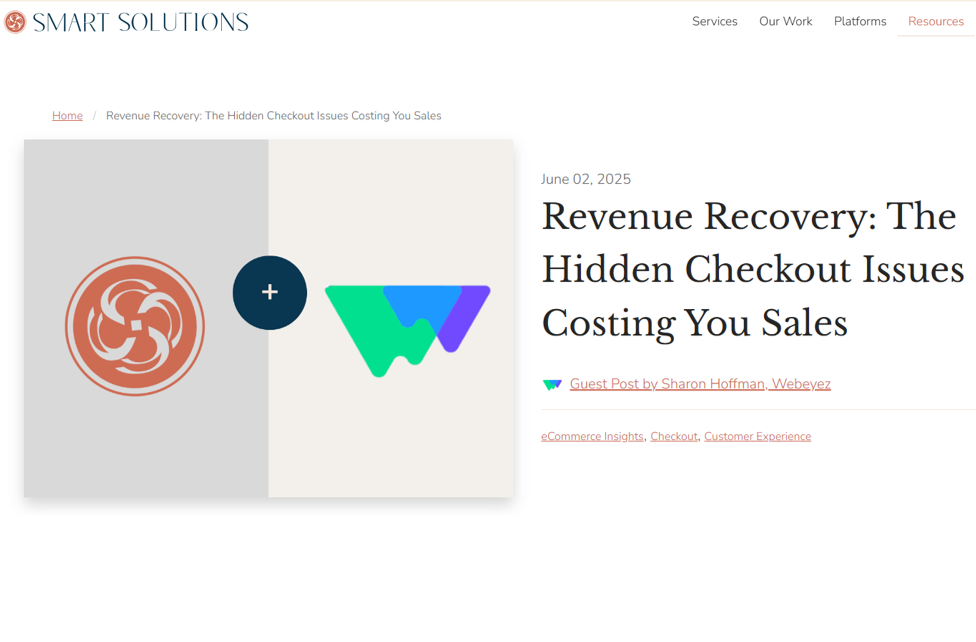
Task: Click the Webeyez icon beside the guest post author
Action: [552, 384]
